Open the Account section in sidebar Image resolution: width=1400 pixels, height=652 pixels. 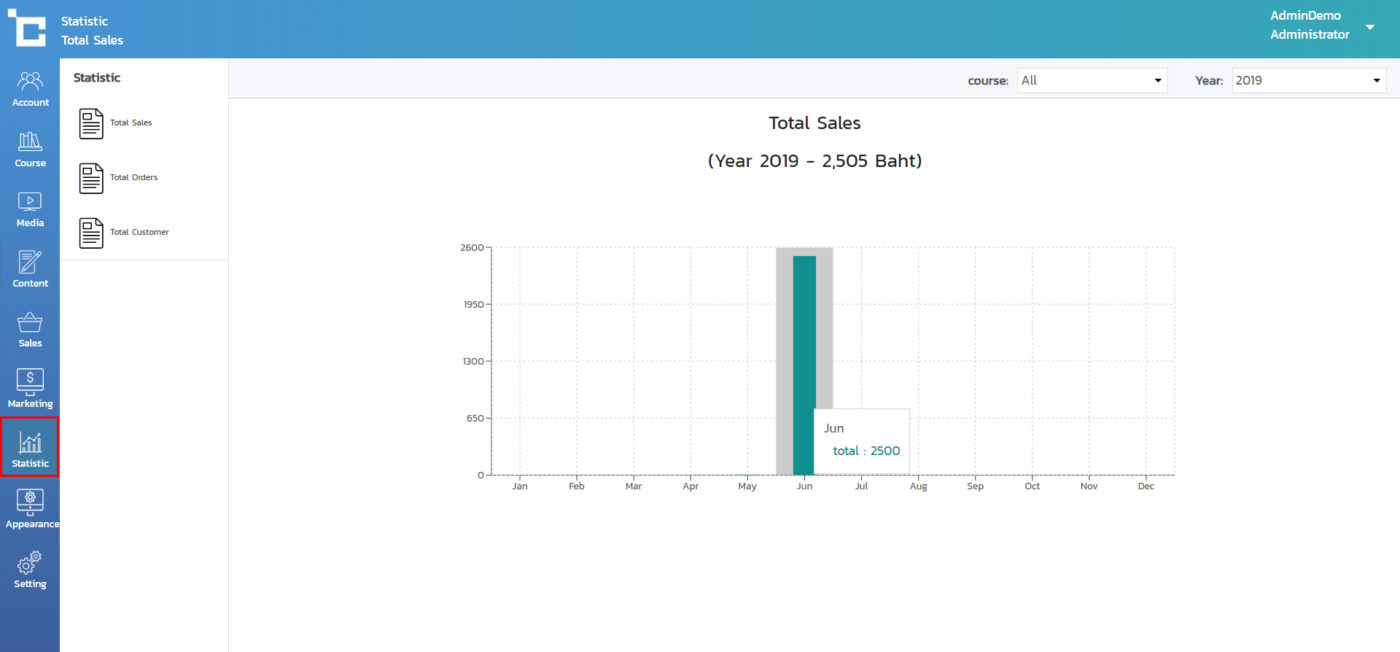[x=30, y=88]
